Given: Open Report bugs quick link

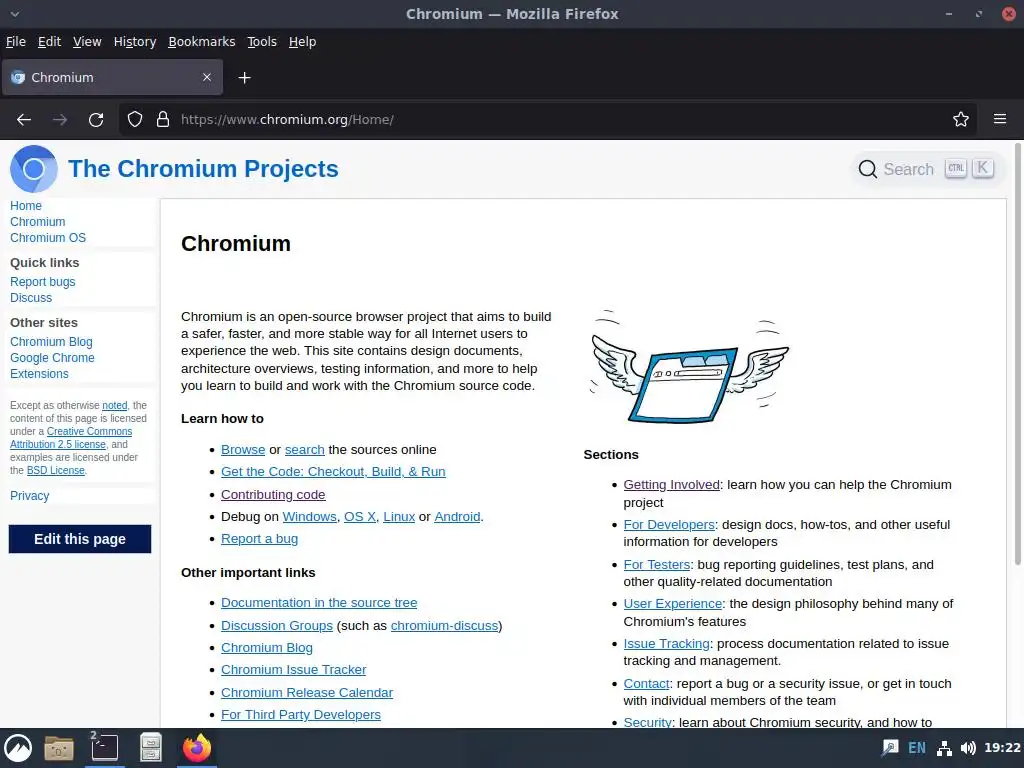Looking at the screenshot, I should point(42,281).
